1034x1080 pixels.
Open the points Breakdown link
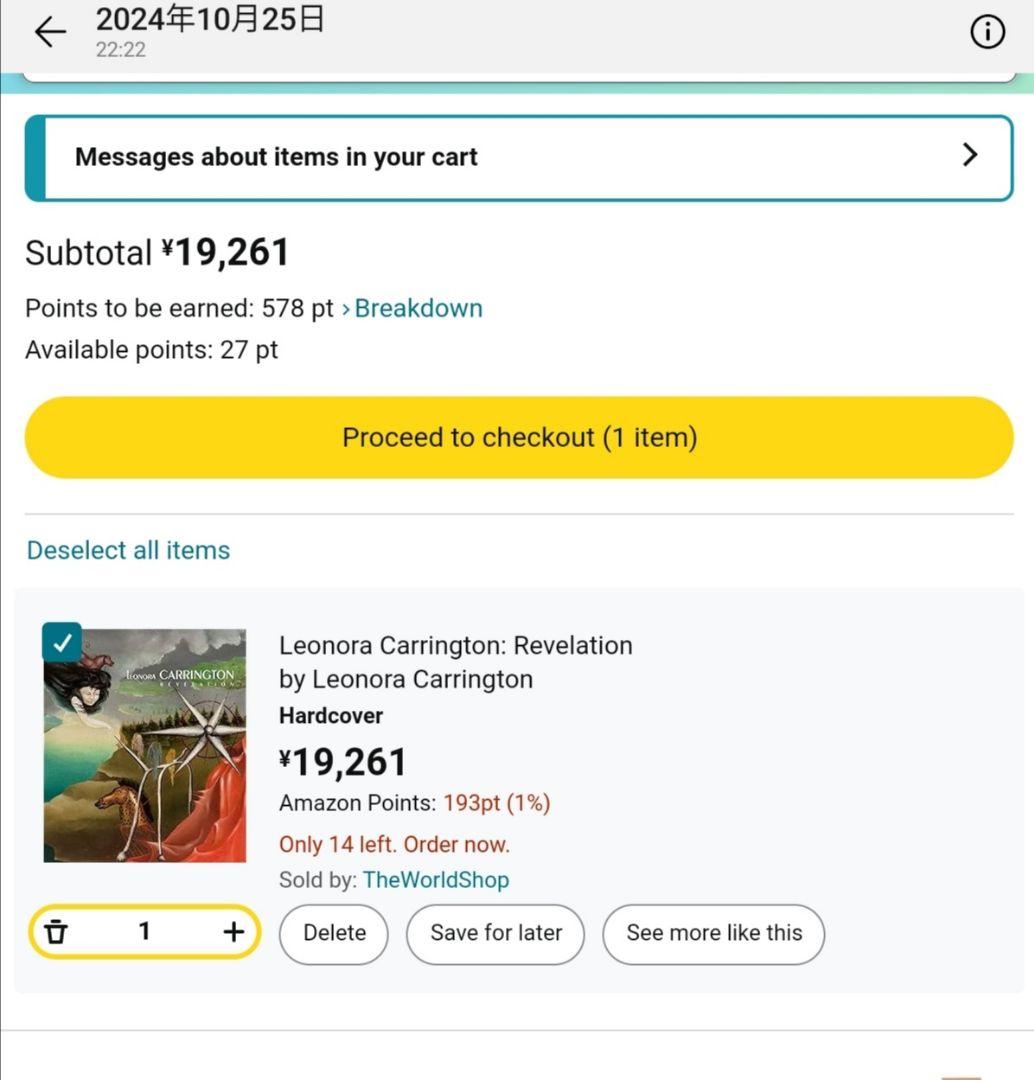pos(418,308)
